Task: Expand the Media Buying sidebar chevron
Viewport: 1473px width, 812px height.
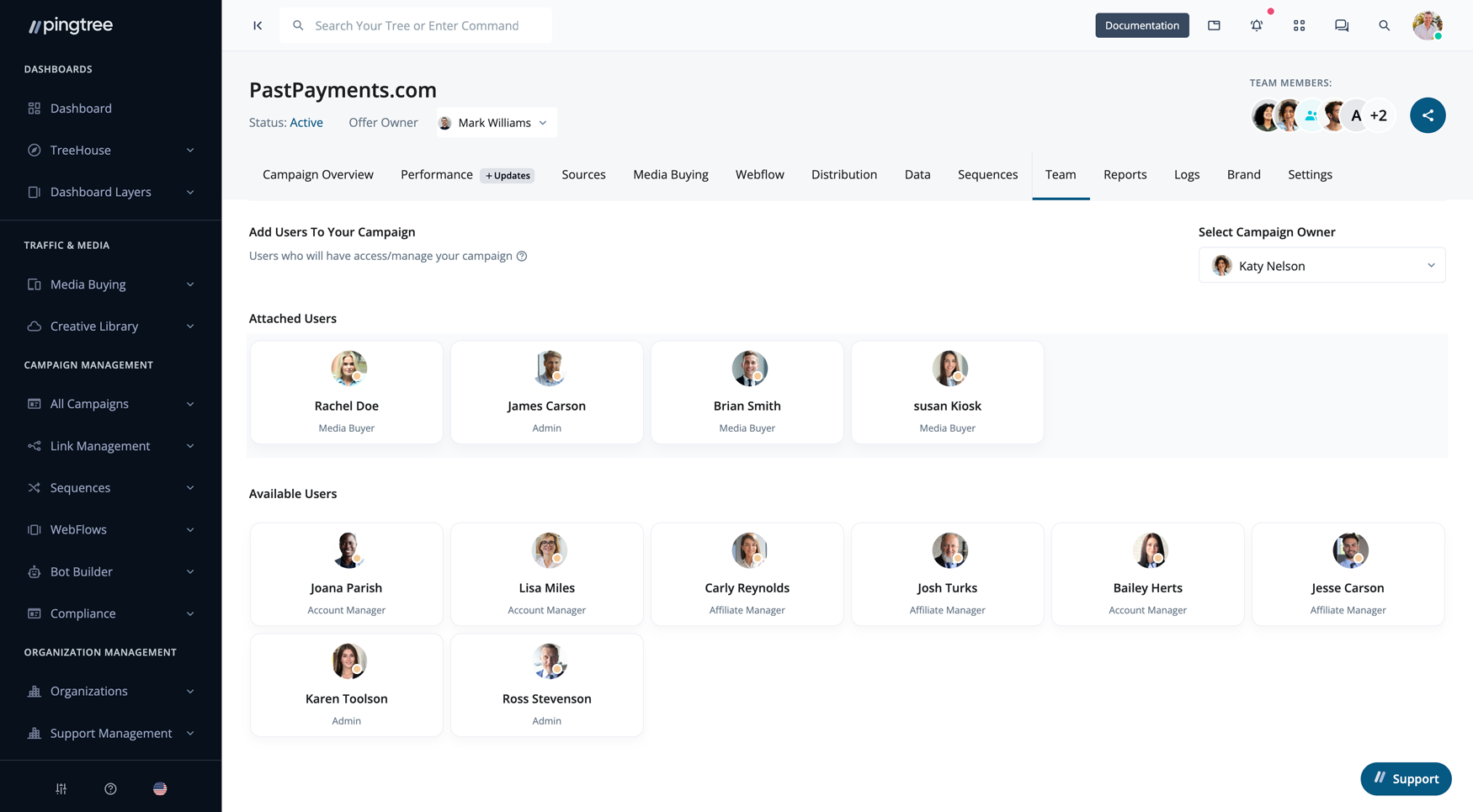Action: pyautogui.click(x=190, y=284)
